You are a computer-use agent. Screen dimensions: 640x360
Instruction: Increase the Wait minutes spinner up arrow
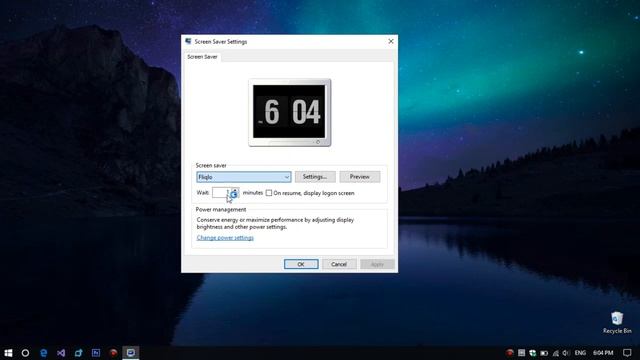(x=236, y=190)
